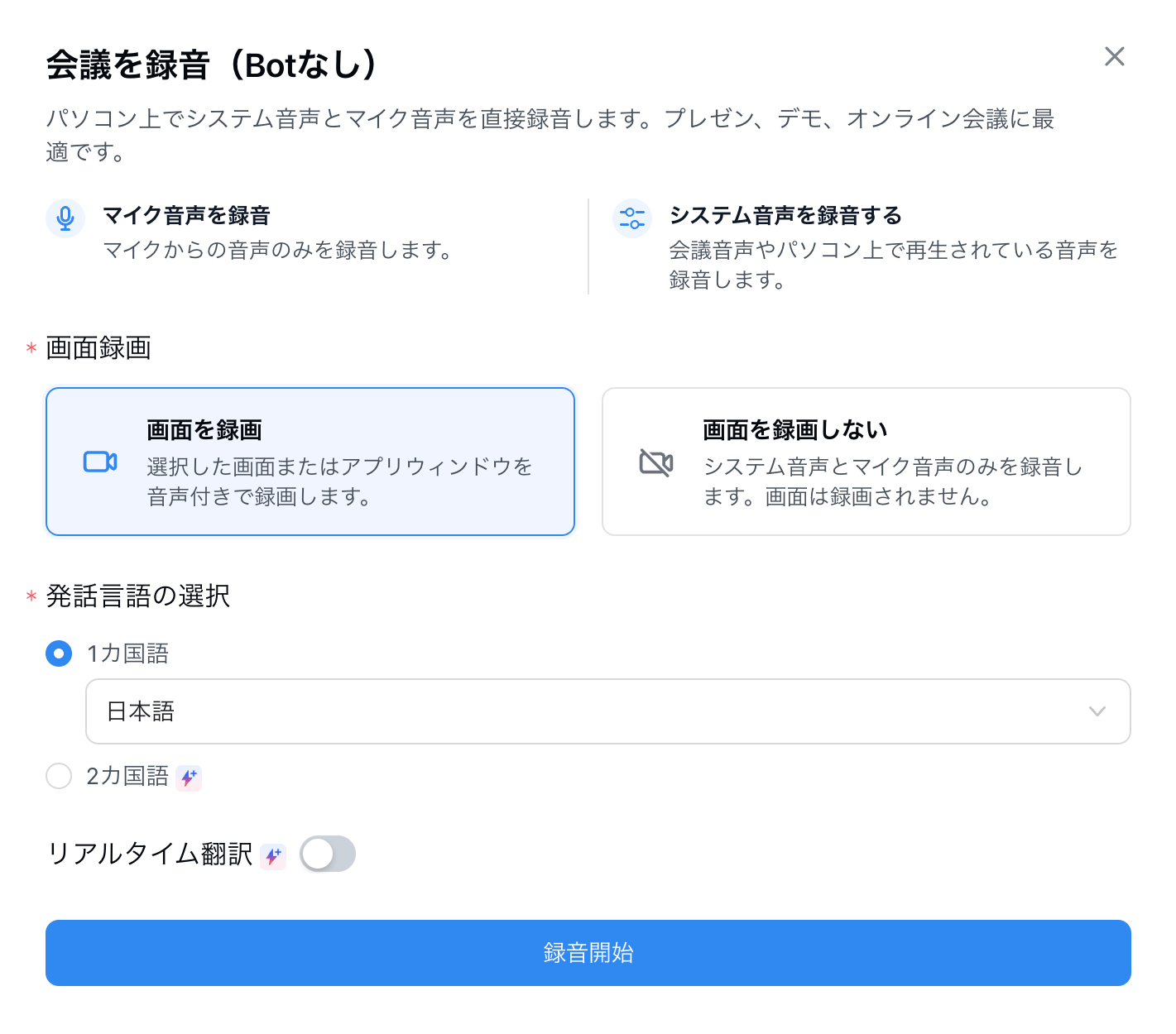Start recording with the 録音開始 button
The height and width of the screenshot is (1034, 1176).
pyautogui.click(x=588, y=953)
